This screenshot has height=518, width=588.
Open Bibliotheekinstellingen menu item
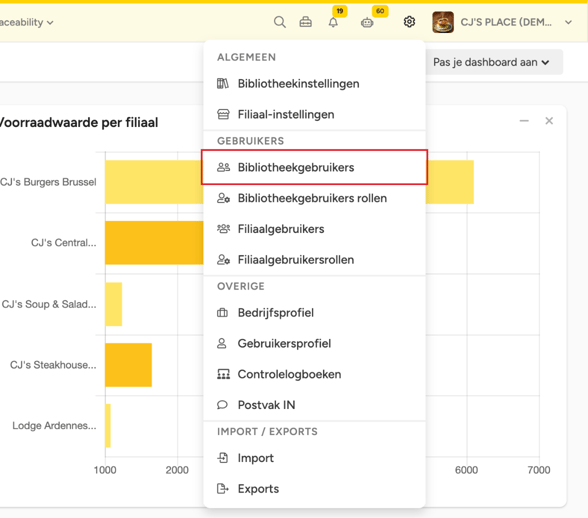314,84
